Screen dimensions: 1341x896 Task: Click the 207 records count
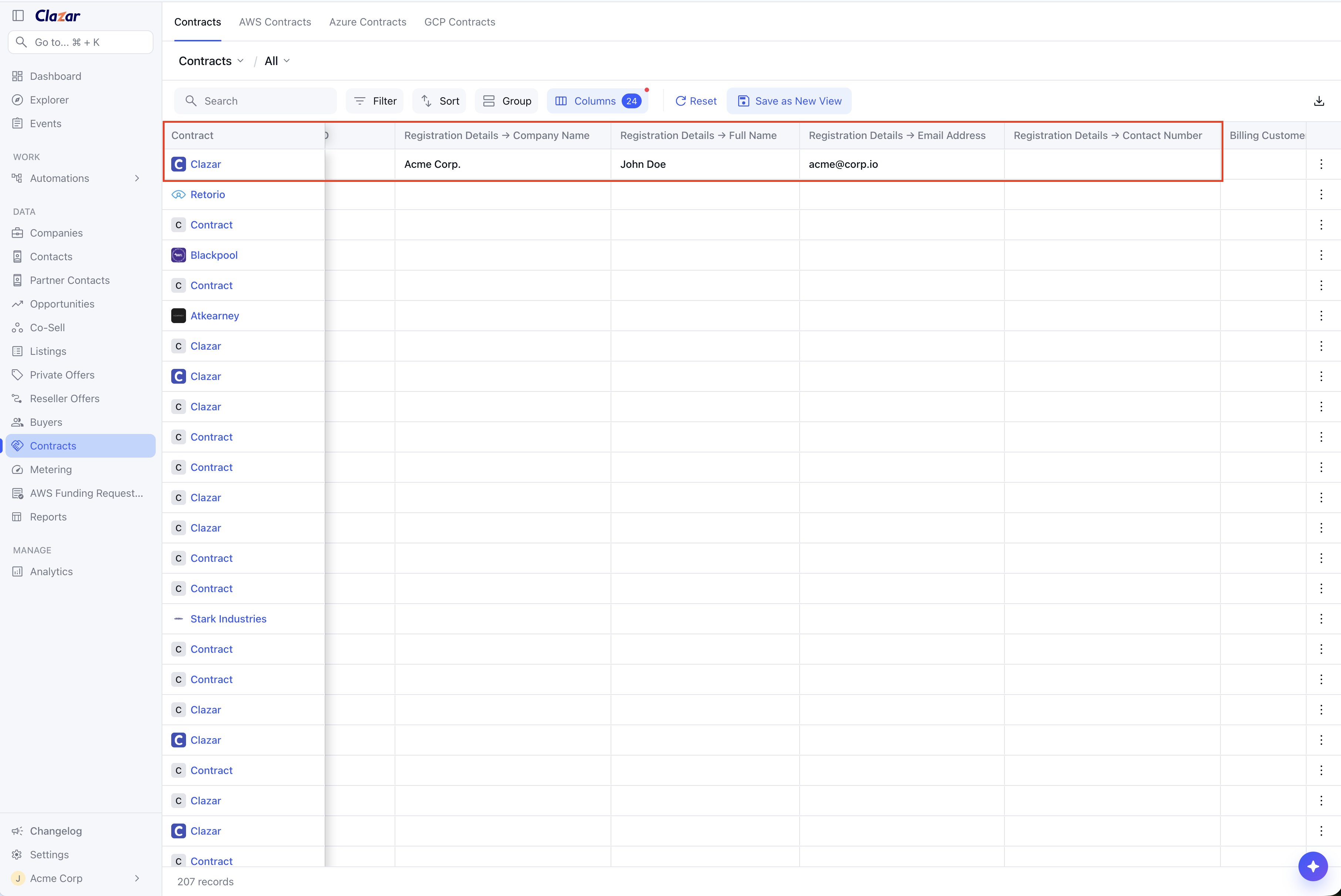point(205,882)
